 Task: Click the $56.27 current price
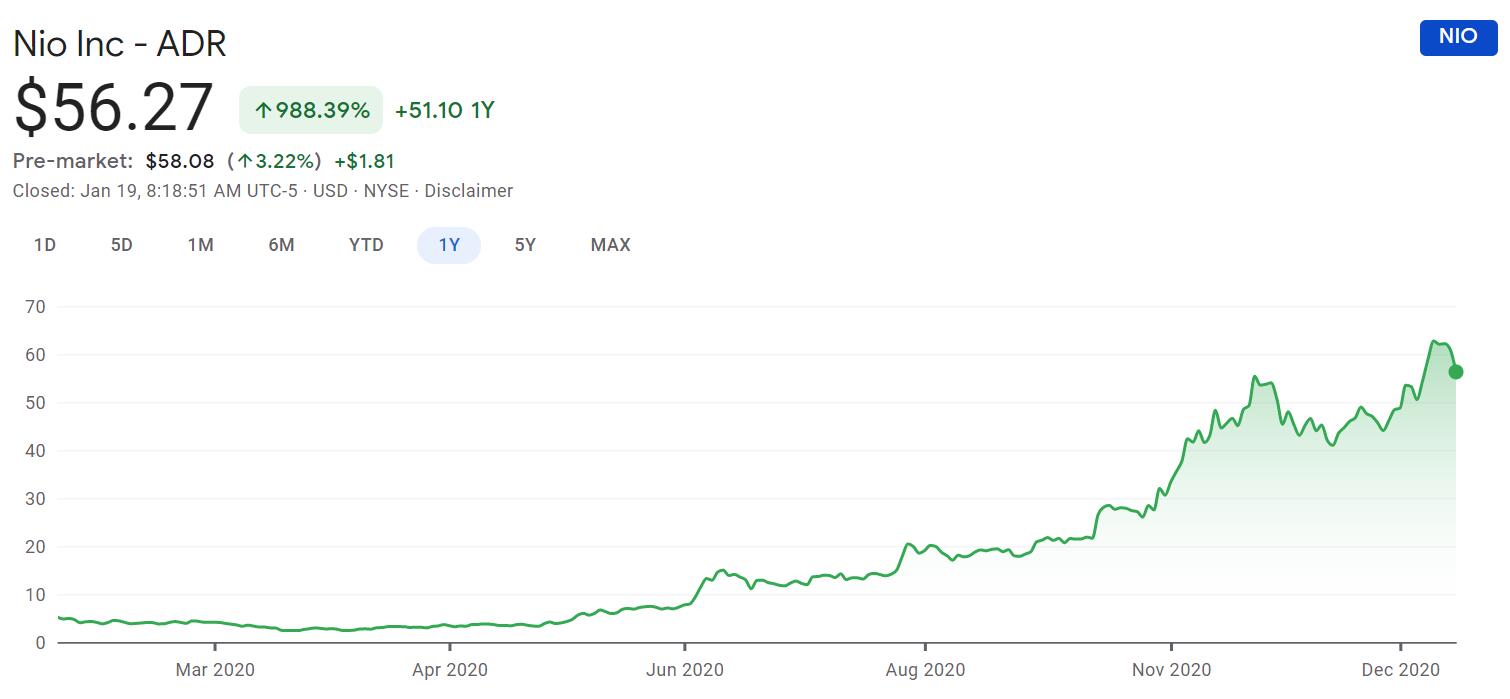[113, 108]
